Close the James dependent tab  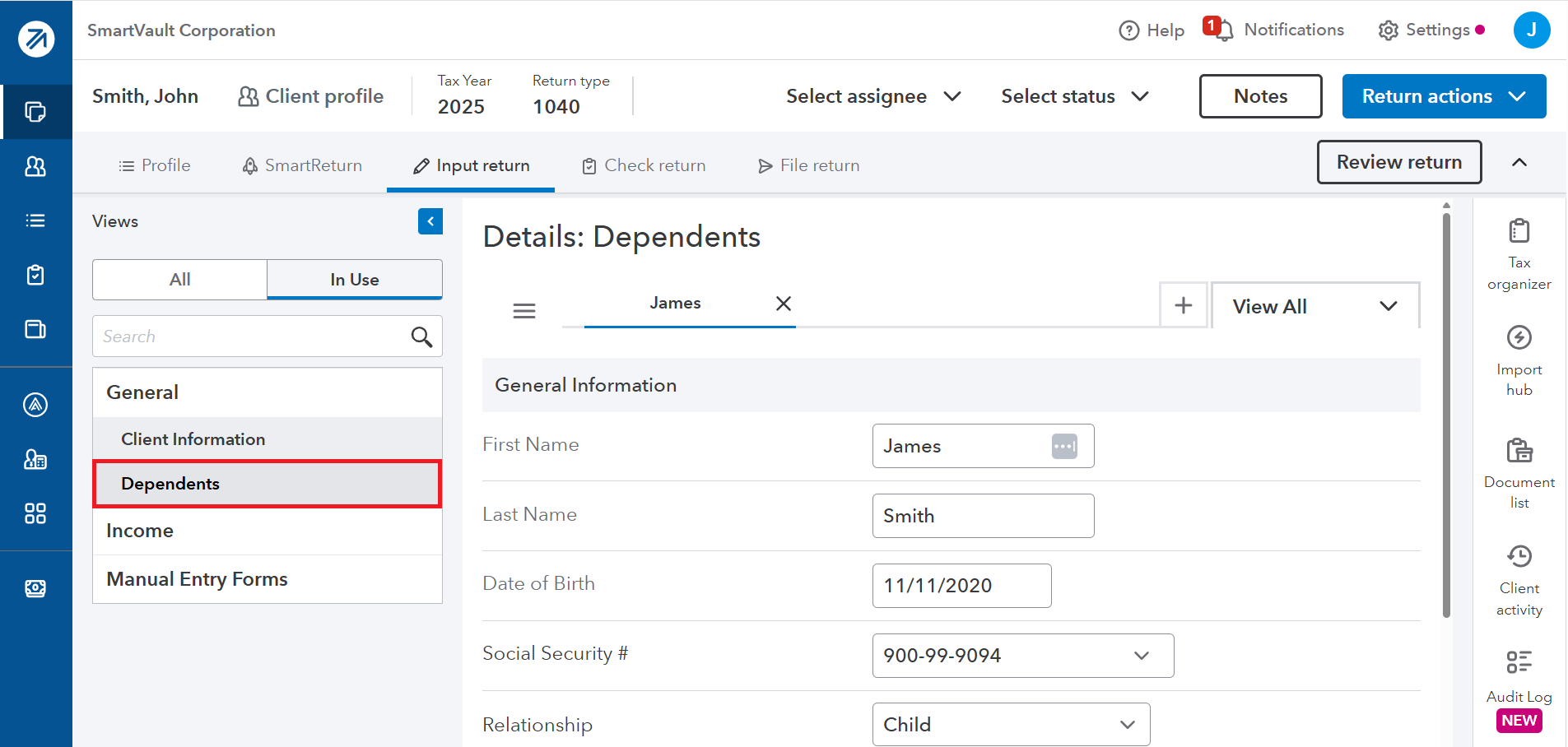click(784, 304)
